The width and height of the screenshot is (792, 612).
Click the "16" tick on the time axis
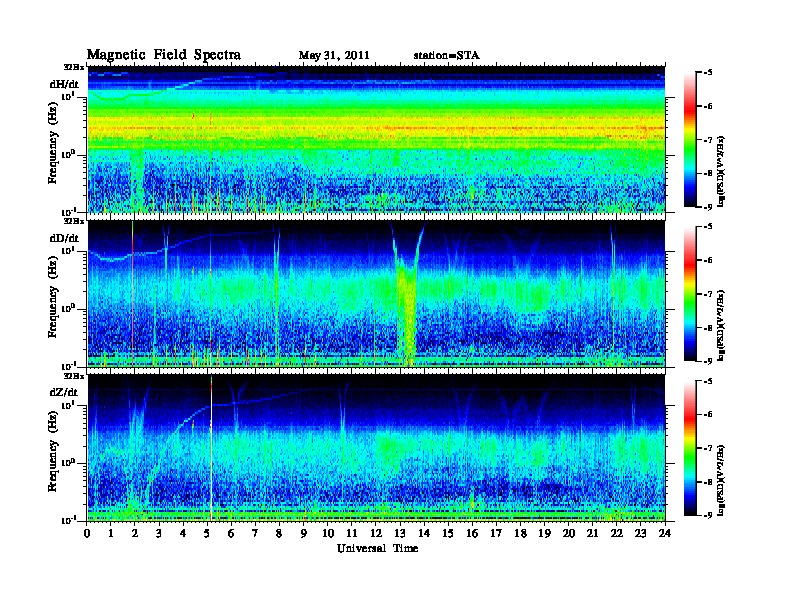coord(472,534)
